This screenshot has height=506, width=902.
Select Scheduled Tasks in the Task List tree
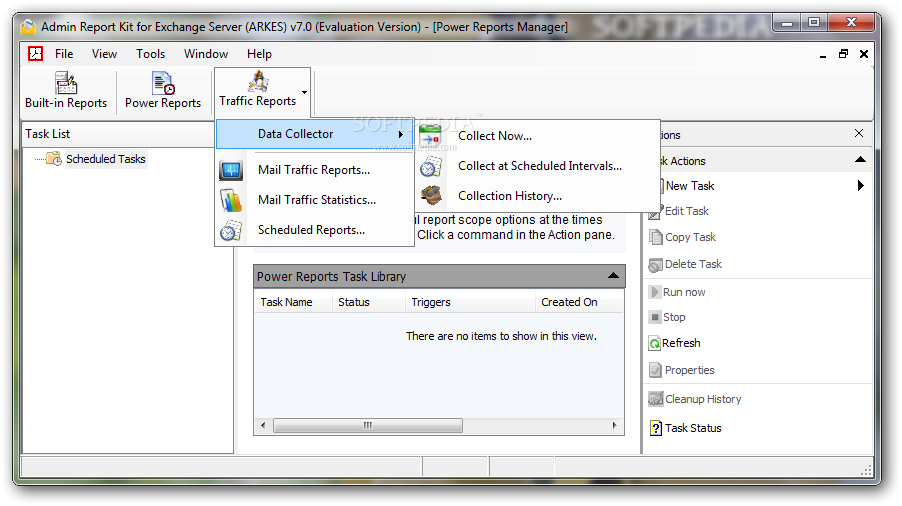tap(106, 159)
